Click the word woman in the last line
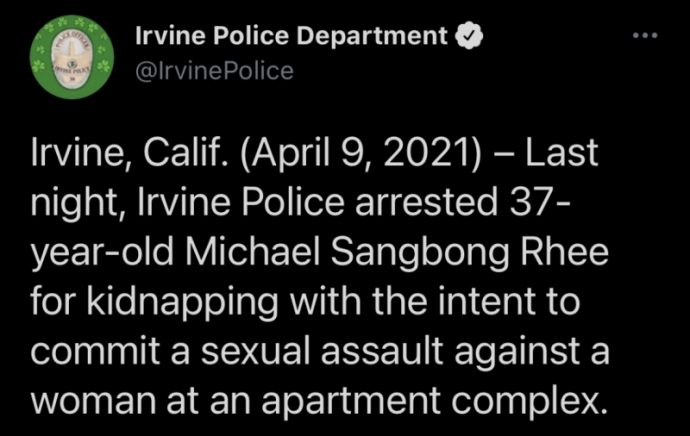The width and height of the screenshot is (690, 436). point(93,402)
